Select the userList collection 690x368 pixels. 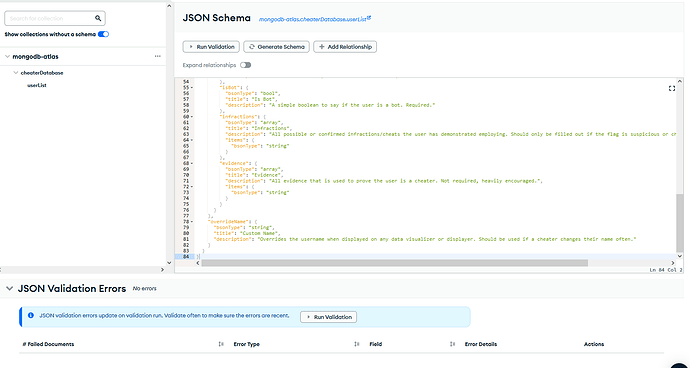point(37,85)
